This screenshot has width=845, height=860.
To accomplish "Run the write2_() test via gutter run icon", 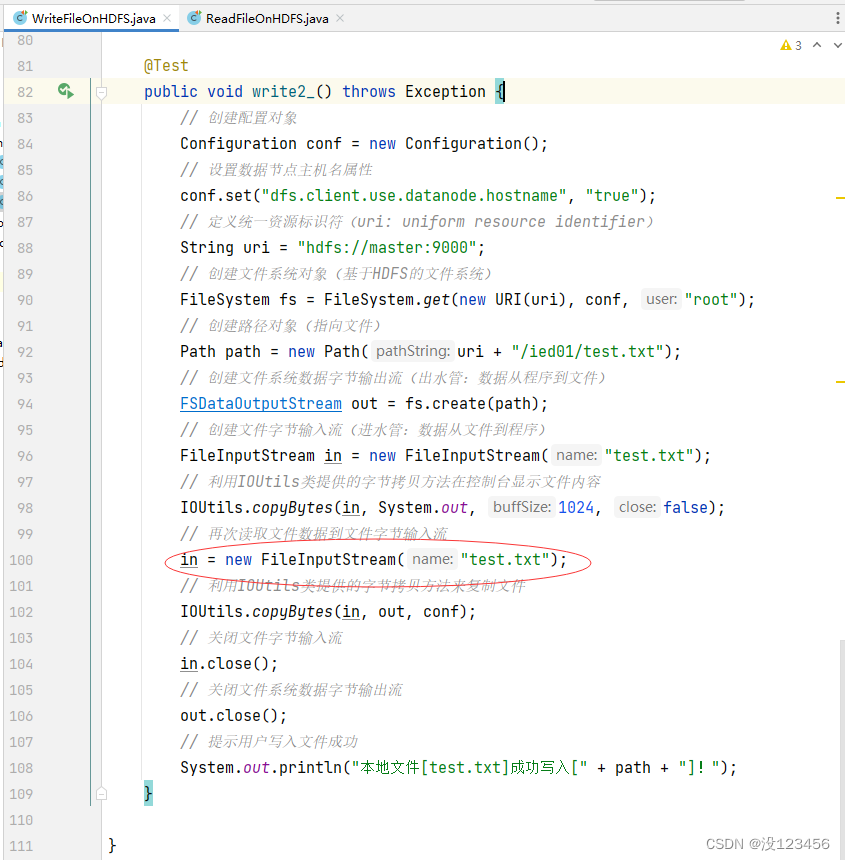I will (65, 91).
